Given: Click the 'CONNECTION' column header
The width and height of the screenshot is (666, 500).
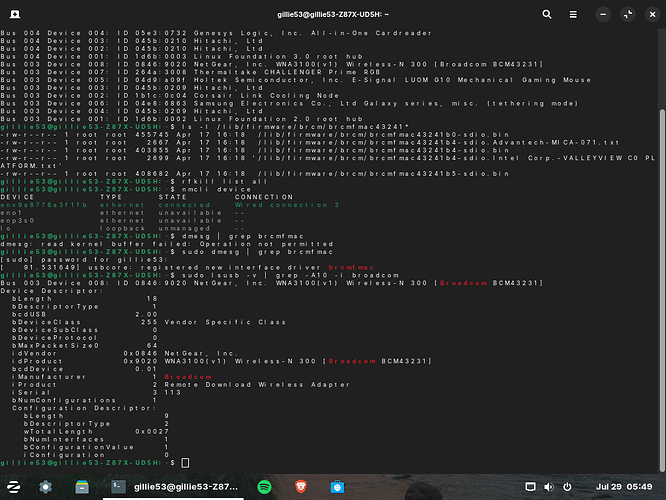Looking at the screenshot, I should [264, 197].
